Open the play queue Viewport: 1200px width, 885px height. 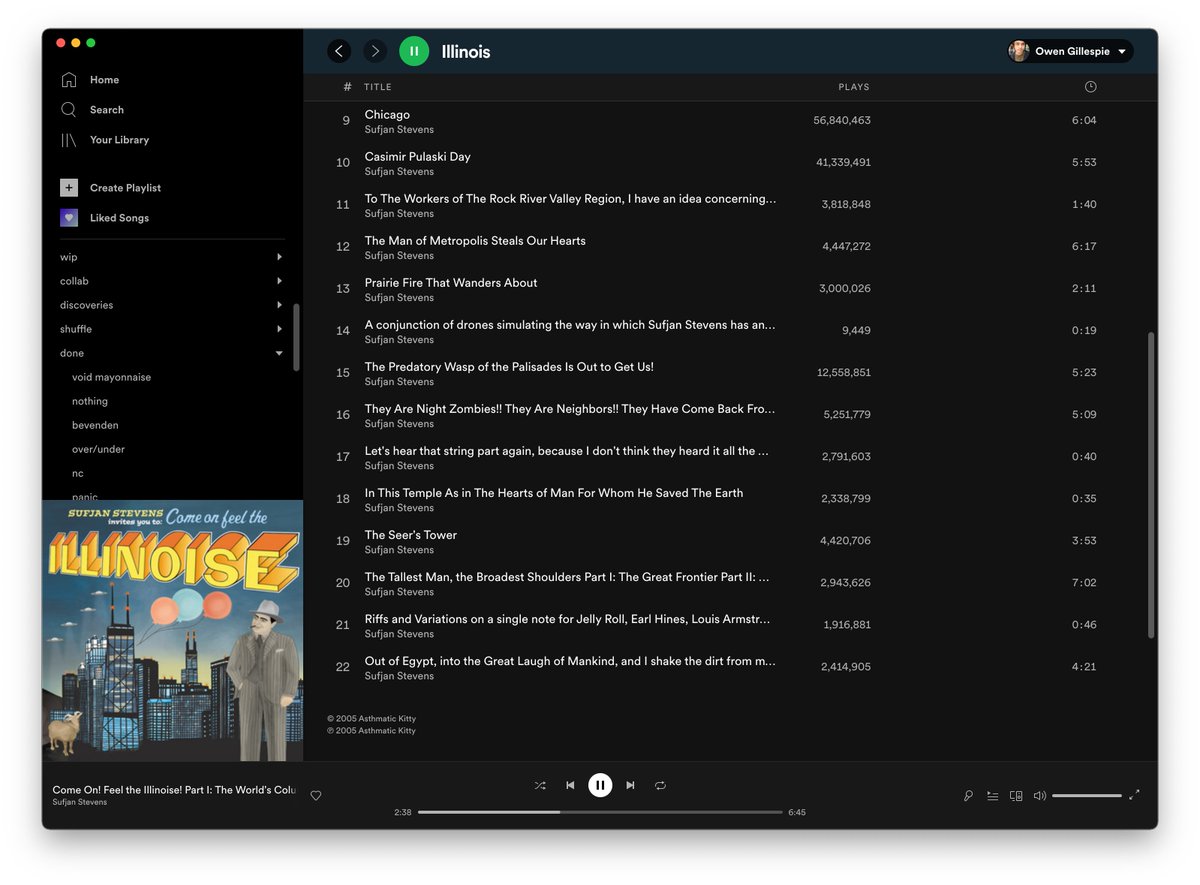[992, 796]
